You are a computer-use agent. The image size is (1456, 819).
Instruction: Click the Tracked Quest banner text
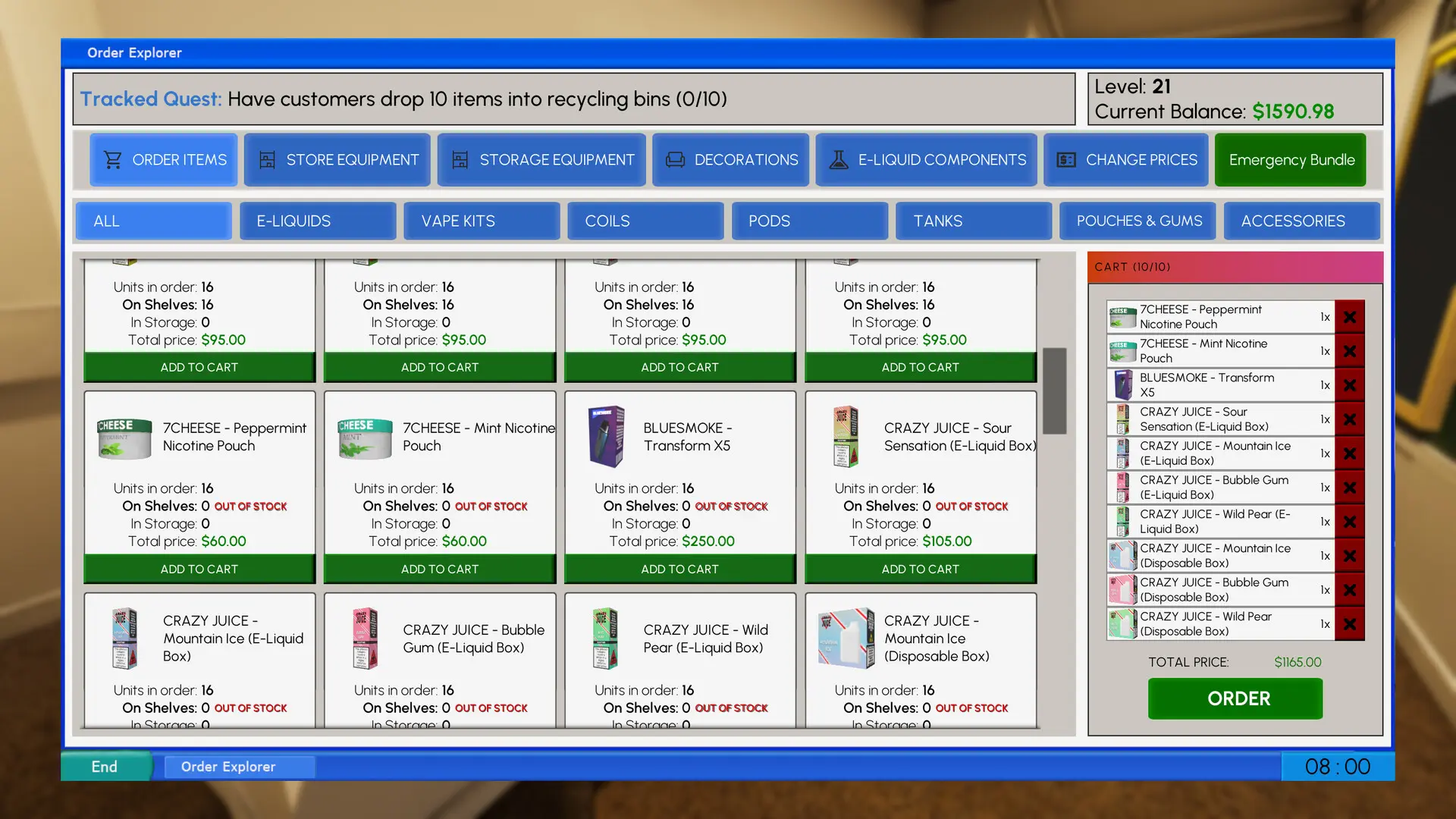(x=403, y=99)
